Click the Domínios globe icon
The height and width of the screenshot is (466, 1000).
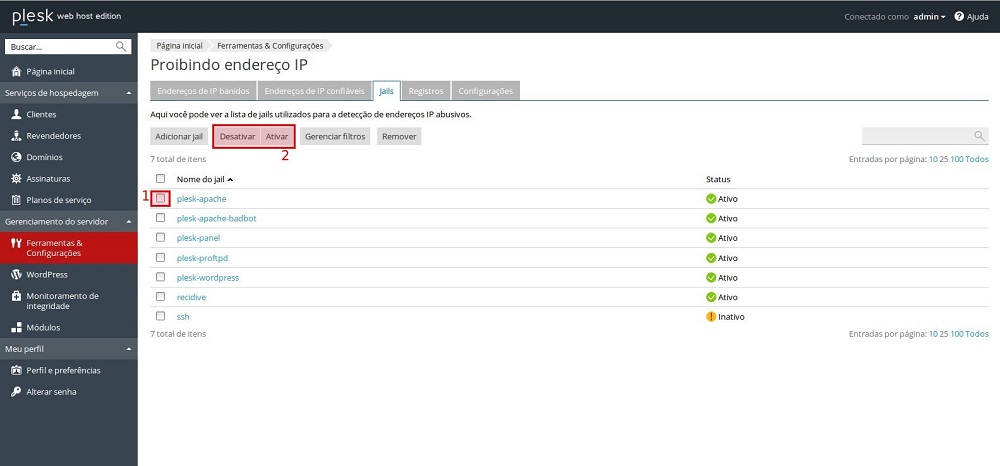[16, 157]
